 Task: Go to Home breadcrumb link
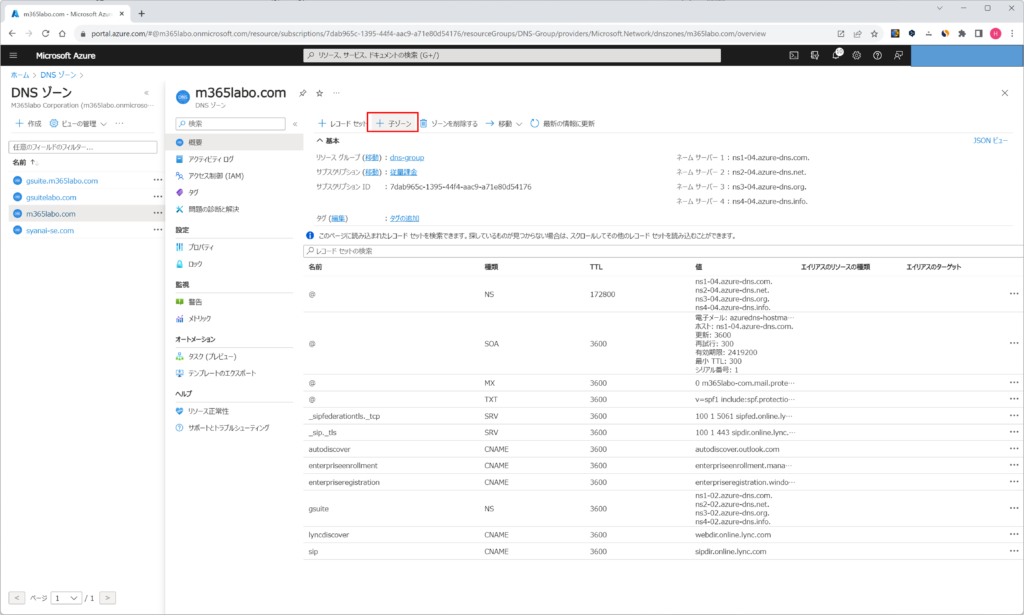[x=20, y=75]
